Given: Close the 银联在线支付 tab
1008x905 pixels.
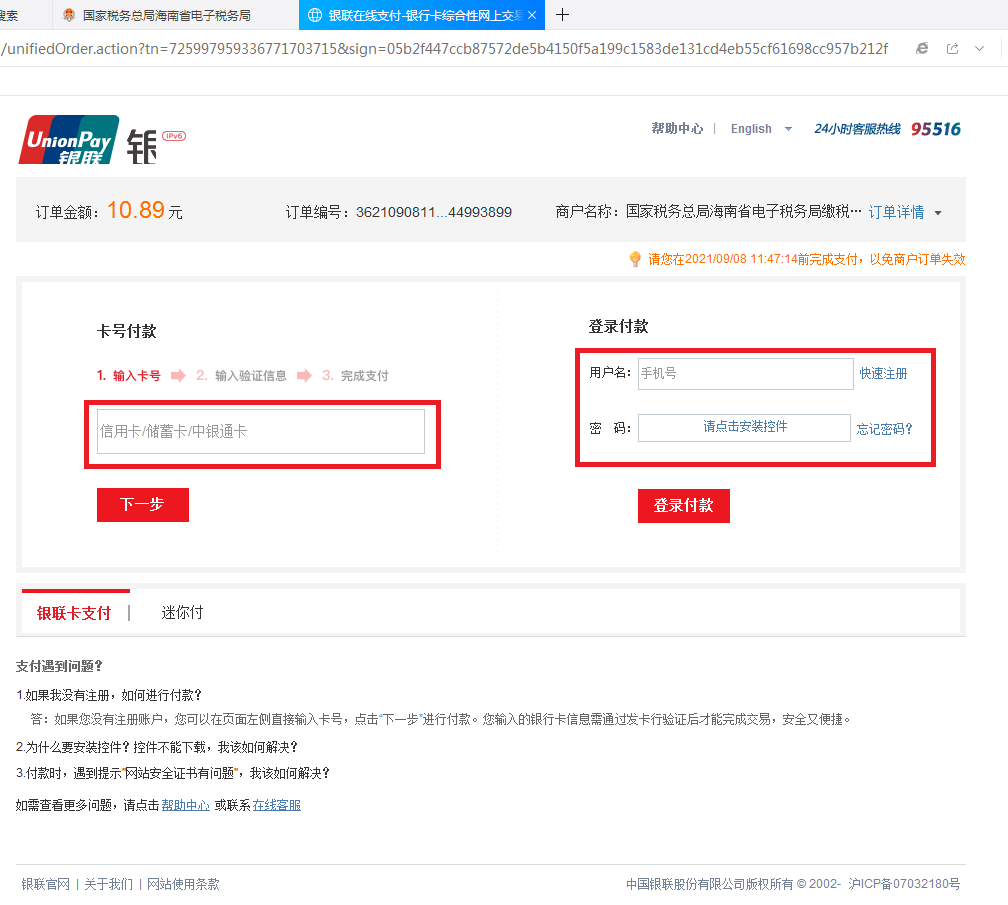Looking at the screenshot, I should coord(532,15).
